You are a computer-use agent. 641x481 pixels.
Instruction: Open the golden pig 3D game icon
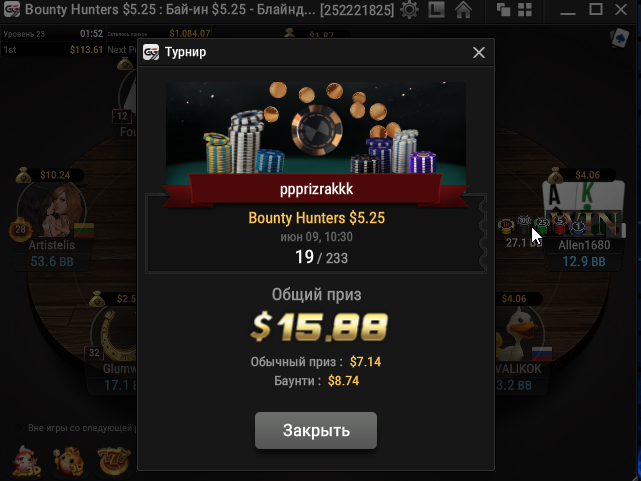69,461
